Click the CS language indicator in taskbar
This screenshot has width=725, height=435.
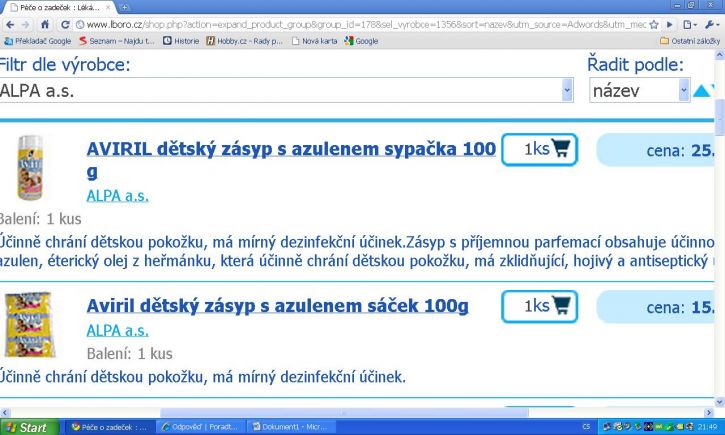click(x=586, y=427)
